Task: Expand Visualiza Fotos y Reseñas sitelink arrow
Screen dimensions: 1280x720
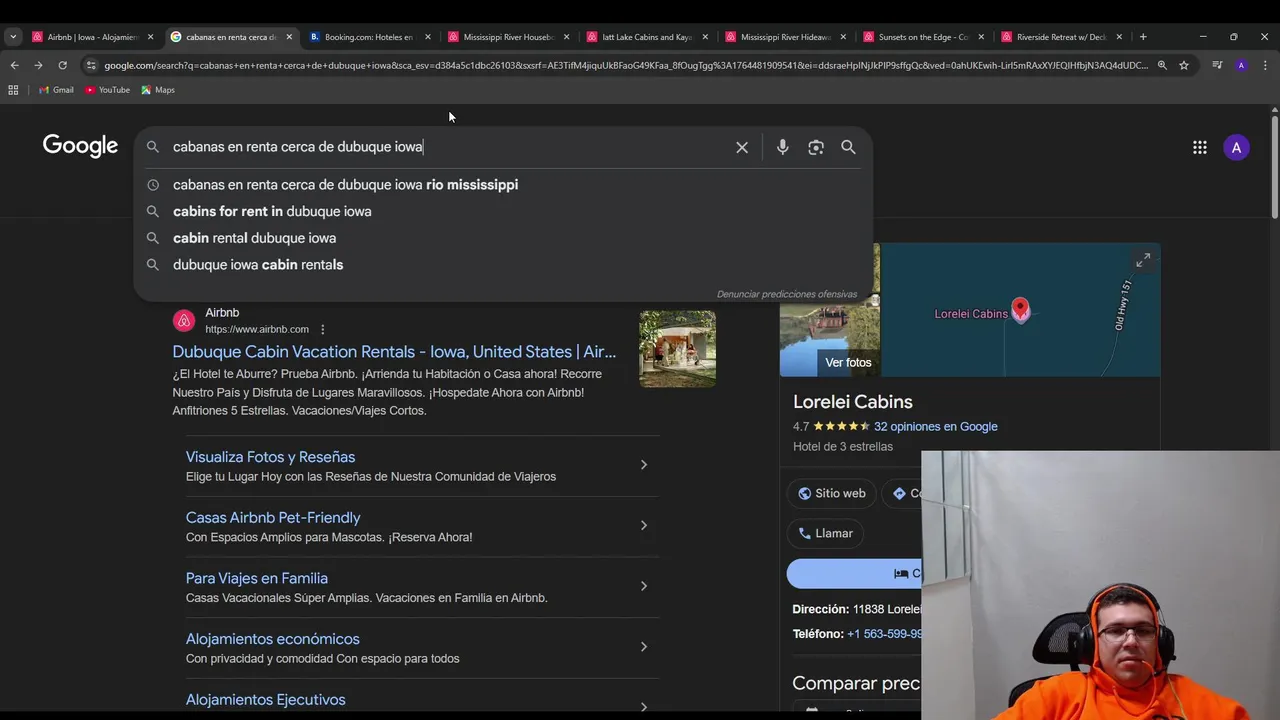Action: click(x=643, y=465)
